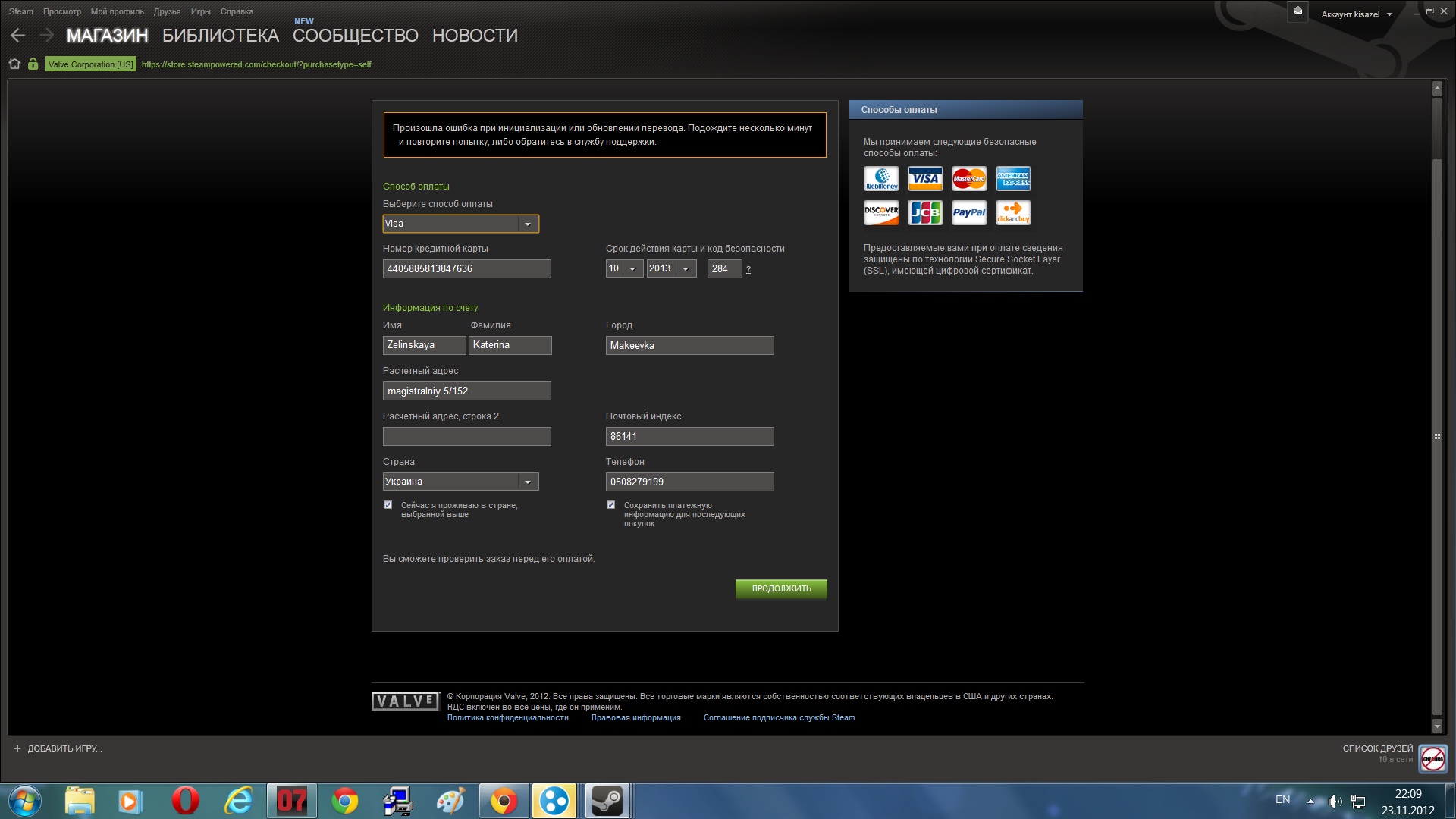This screenshot has height=819, width=1456.
Task: Open the friend avatar in friends list
Action: pos(1433,759)
